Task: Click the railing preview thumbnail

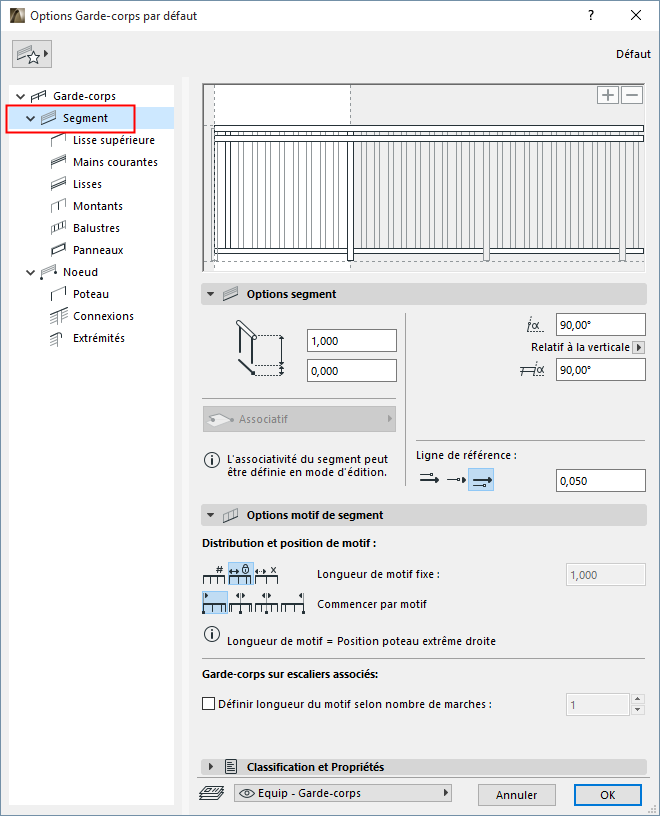Action: (423, 177)
